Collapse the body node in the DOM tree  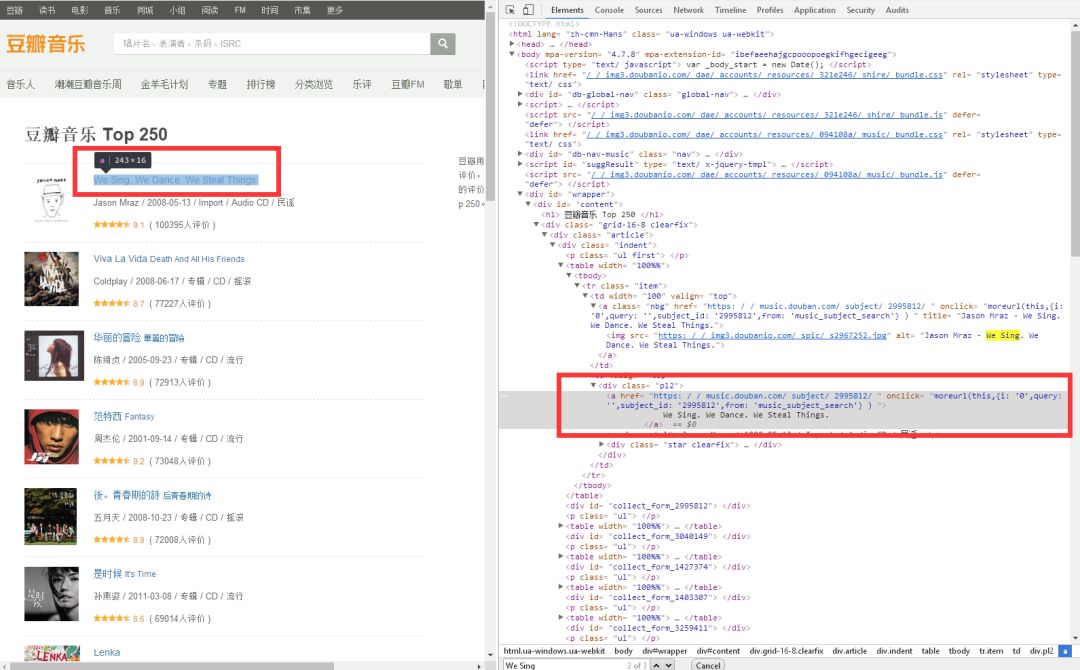pyautogui.click(x=512, y=54)
